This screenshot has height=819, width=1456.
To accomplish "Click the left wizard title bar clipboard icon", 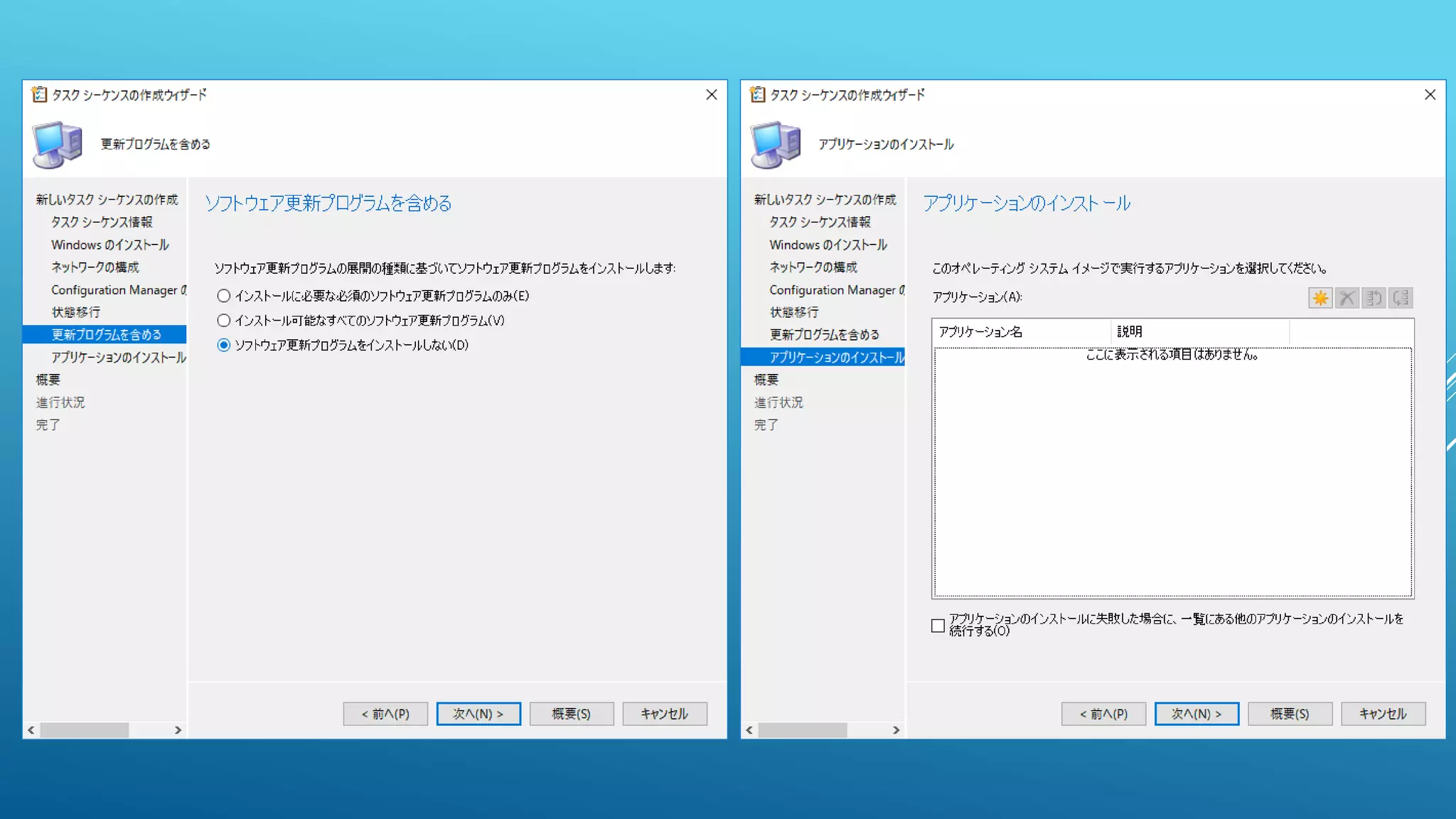I will [x=39, y=95].
